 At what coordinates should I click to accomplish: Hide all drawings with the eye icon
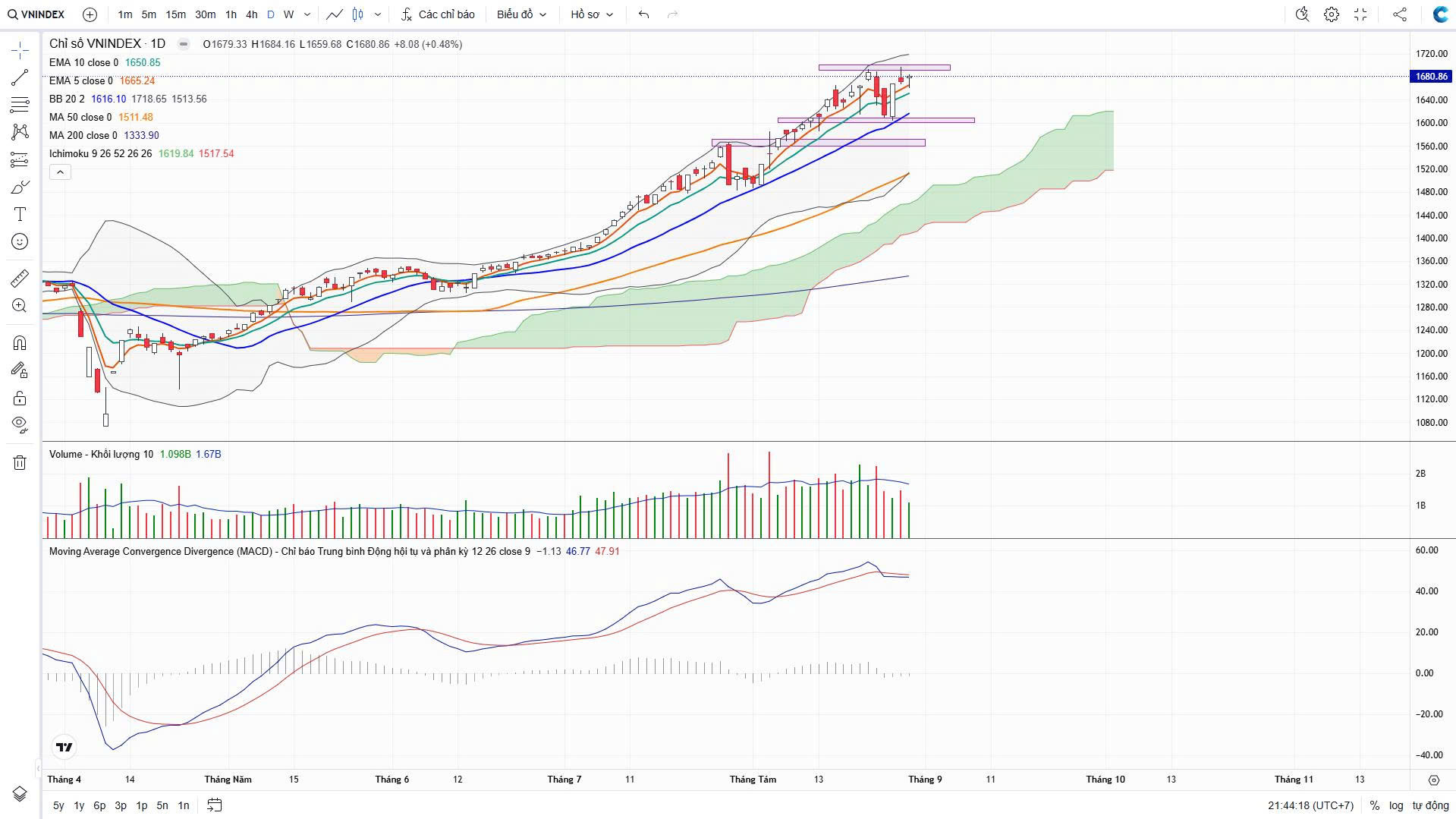[20, 425]
